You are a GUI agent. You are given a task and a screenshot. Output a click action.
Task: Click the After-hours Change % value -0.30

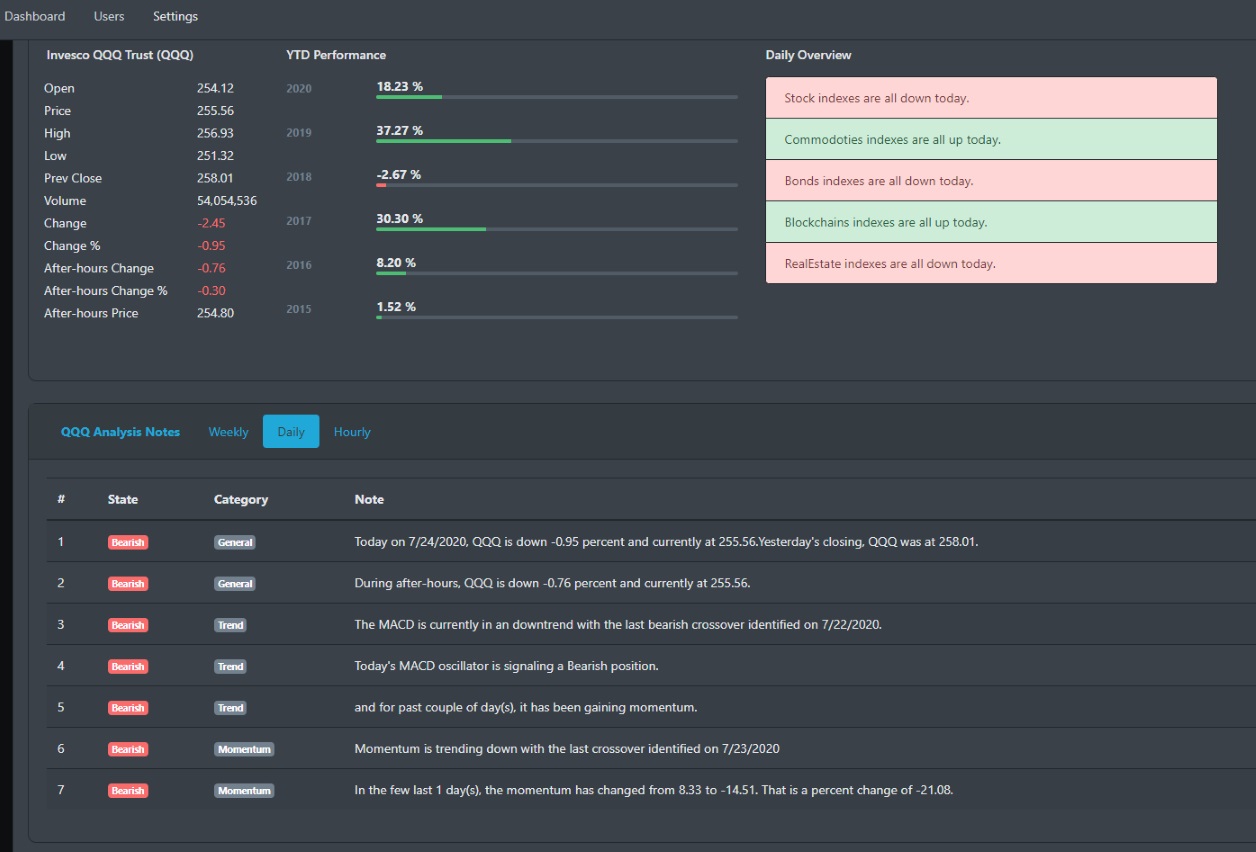pos(211,291)
